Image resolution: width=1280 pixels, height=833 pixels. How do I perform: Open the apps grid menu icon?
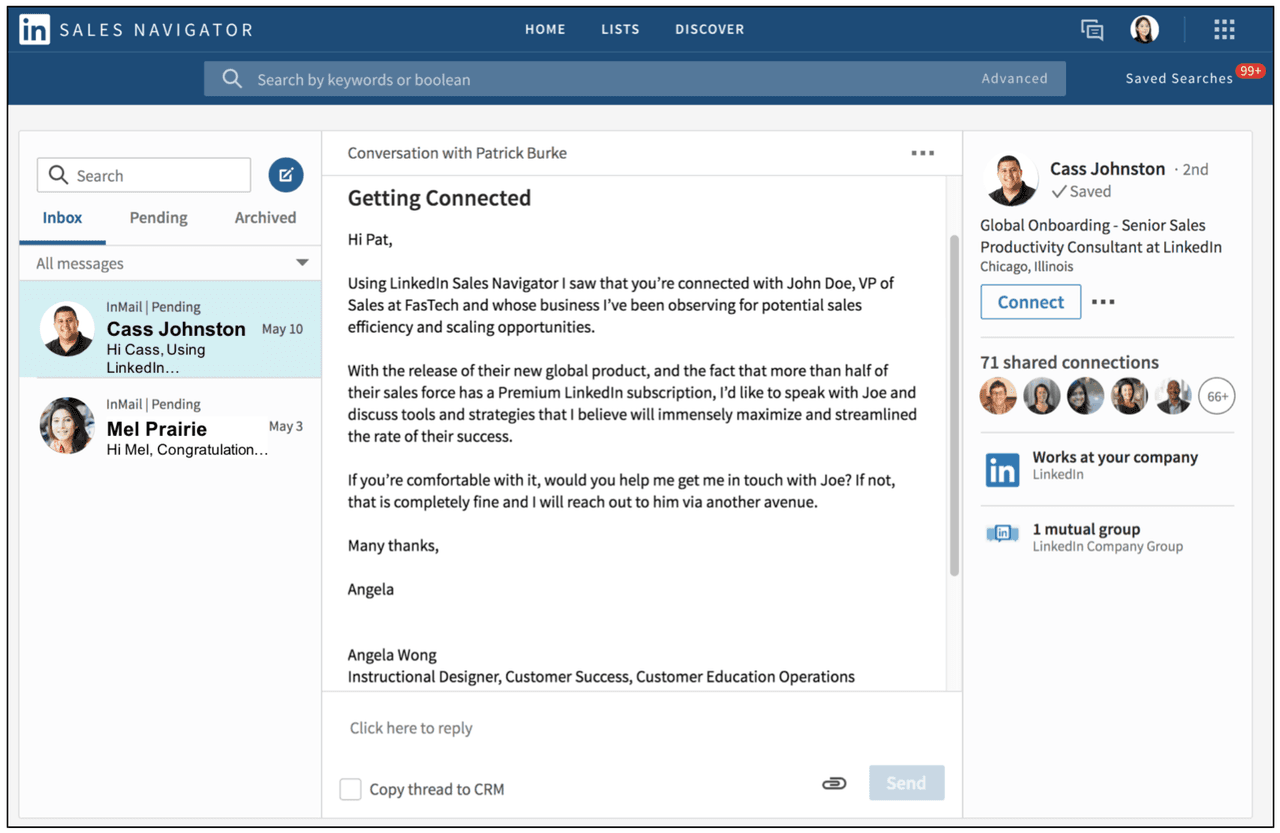coord(1224,30)
